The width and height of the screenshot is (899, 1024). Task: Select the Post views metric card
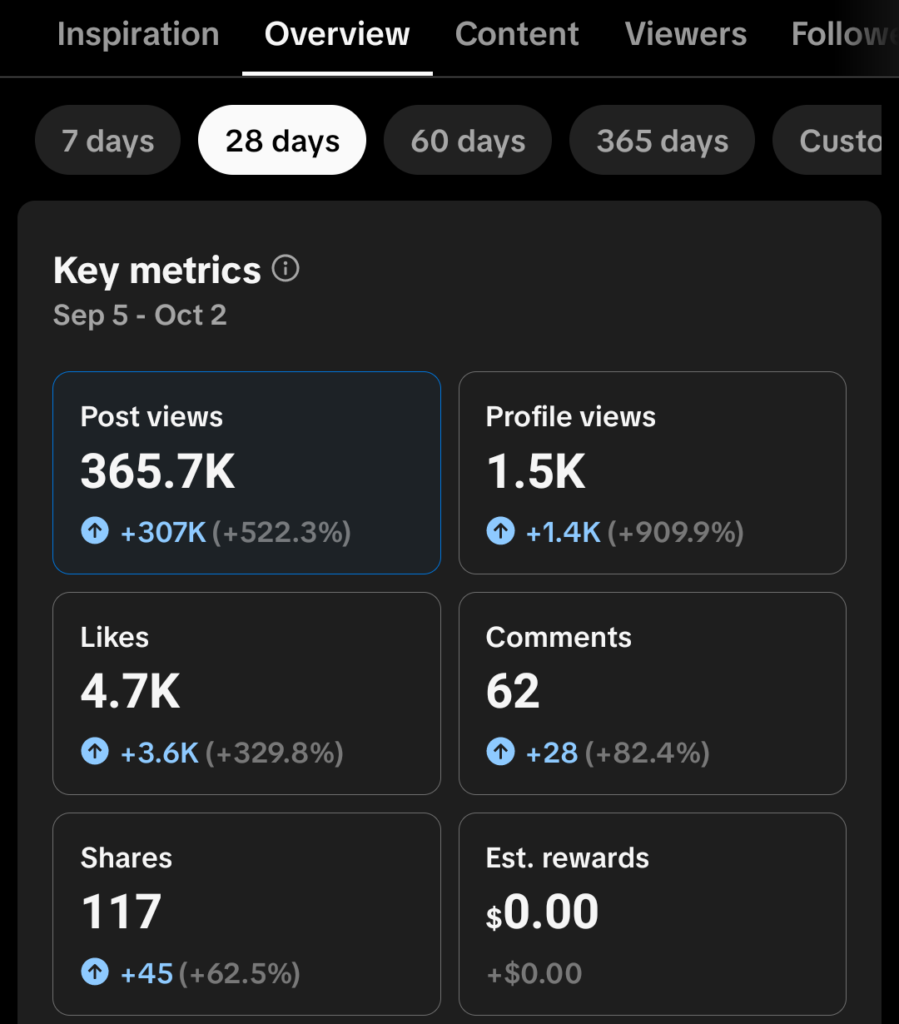pos(247,473)
